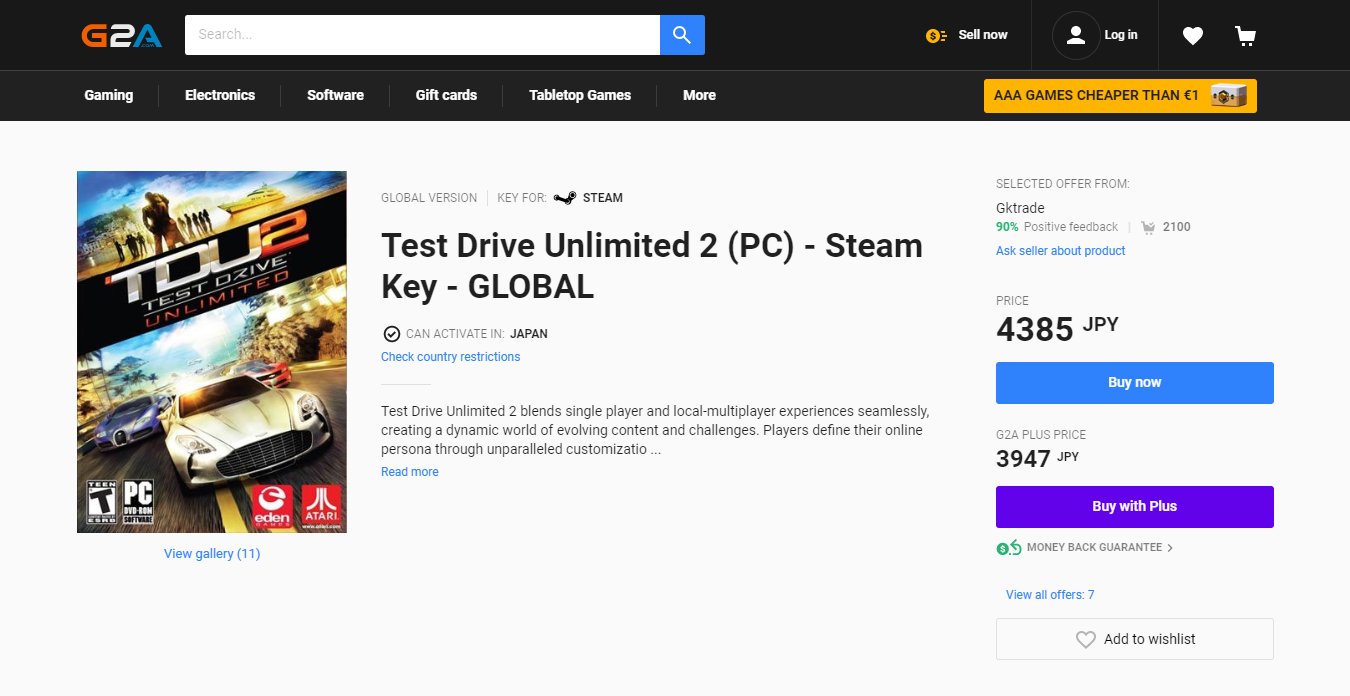Screen dimensions: 1350x696
Task: Click inside the search input field
Action: pos(422,35)
